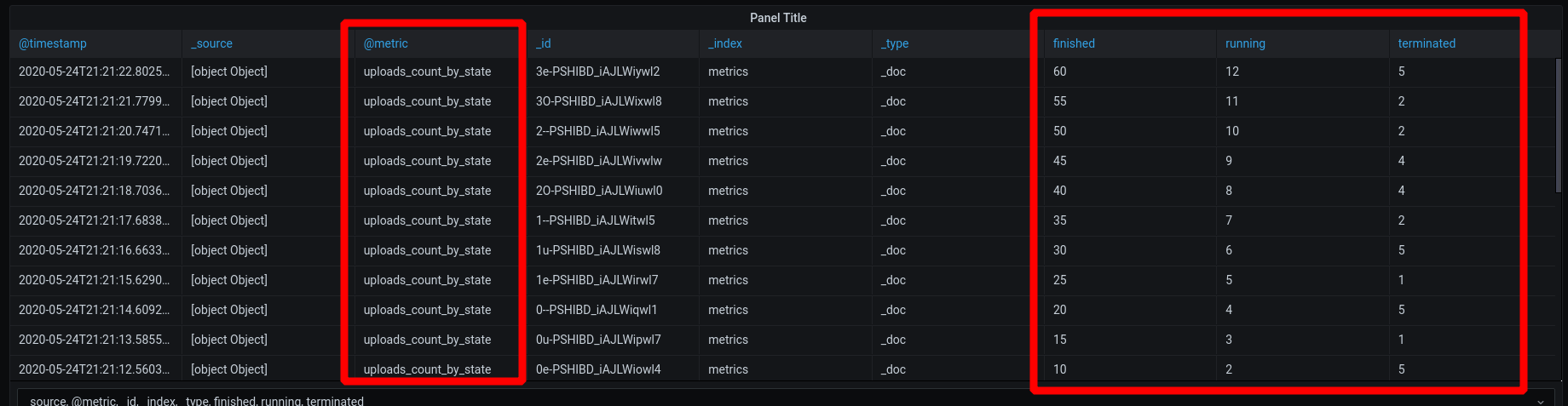Sort the table by _id column
The width and height of the screenshot is (1568, 406).
(x=544, y=43)
